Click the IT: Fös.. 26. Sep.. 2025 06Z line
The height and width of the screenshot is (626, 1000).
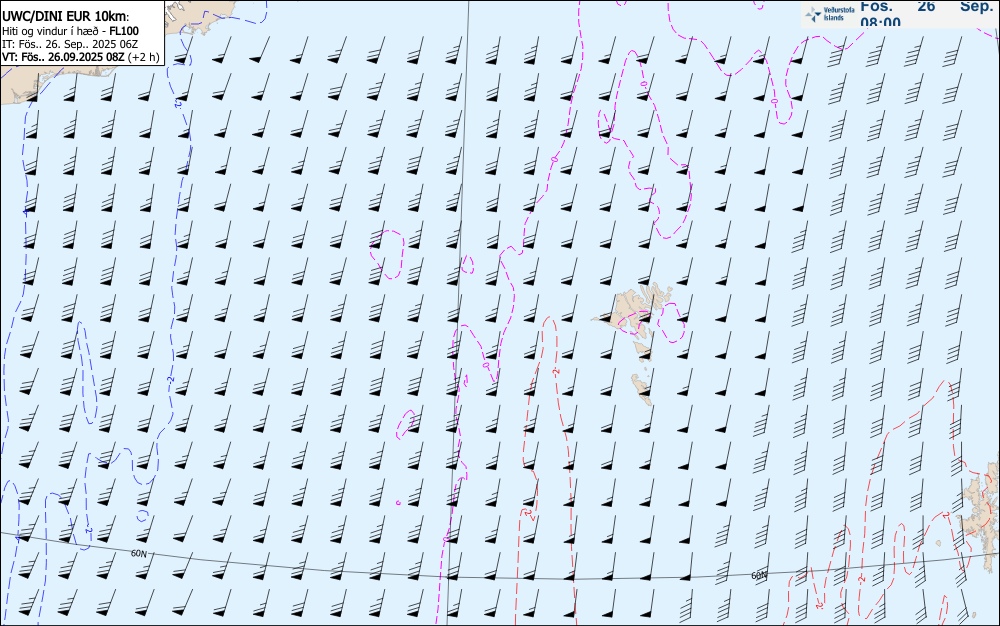pos(70,44)
